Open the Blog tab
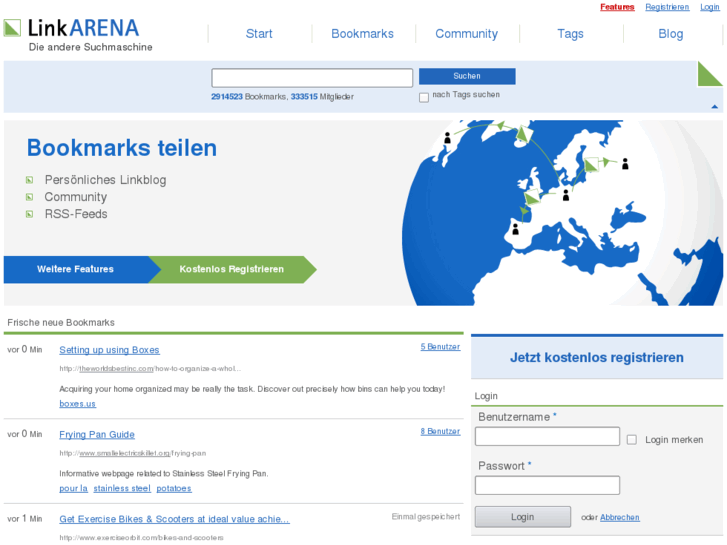The height and width of the screenshot is (545, 727). [671, 34]
